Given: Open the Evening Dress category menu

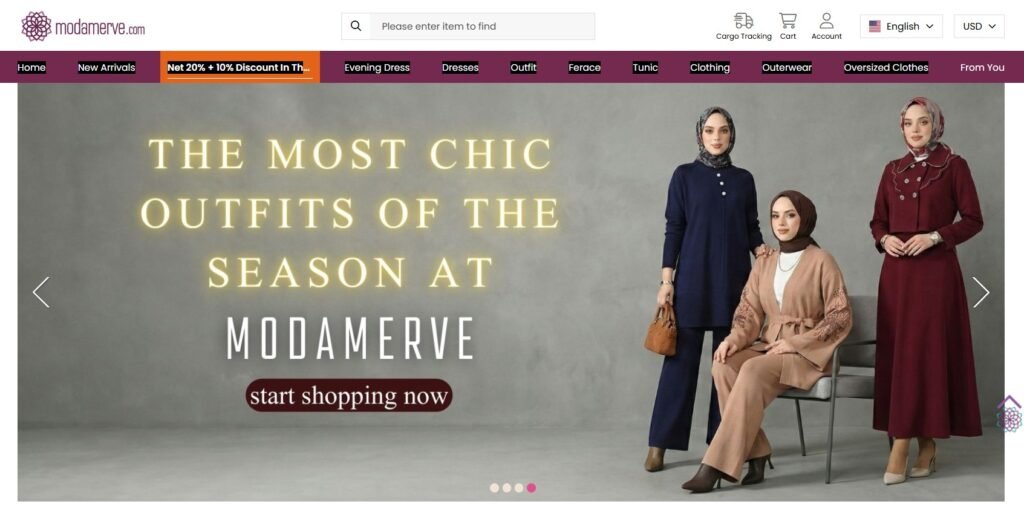Looking at the screenshot, I should pos(377,67).
